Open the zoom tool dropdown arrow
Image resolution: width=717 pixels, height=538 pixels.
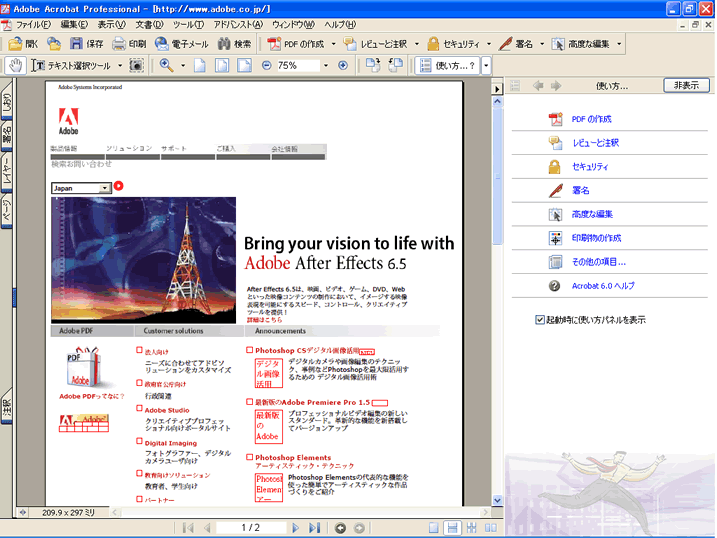tap(183, 65)
